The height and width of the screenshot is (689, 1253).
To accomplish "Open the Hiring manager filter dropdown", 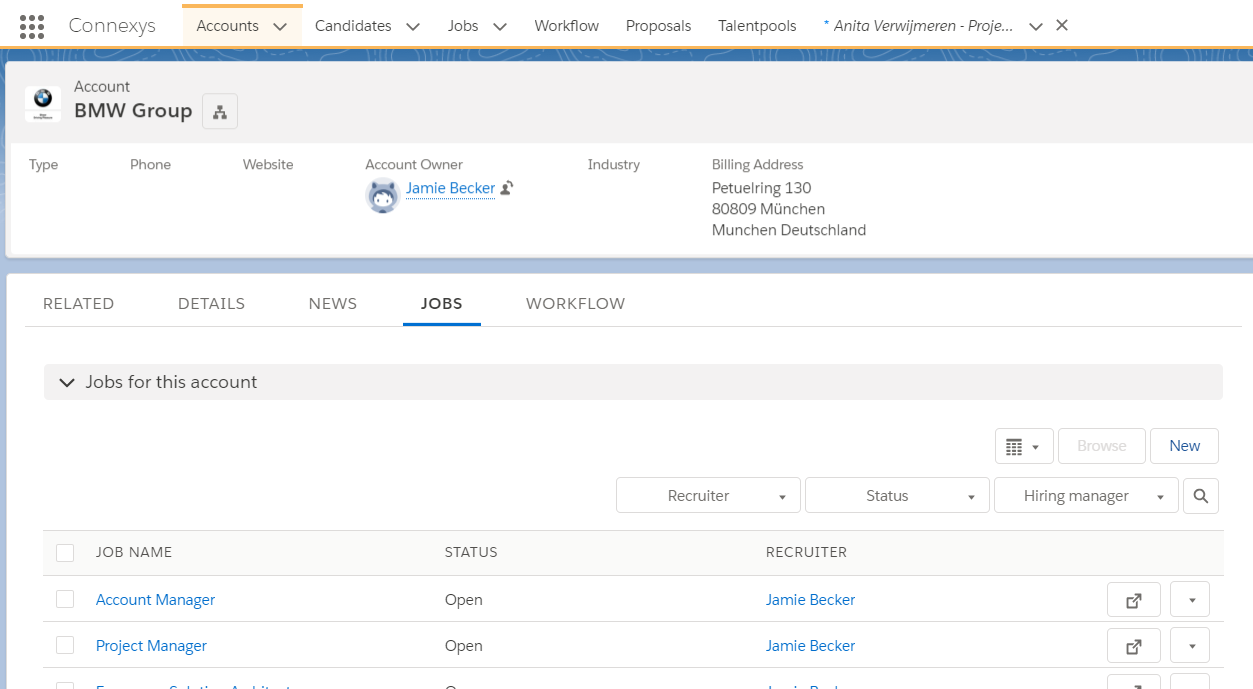I will click(x=1086, y=496).
